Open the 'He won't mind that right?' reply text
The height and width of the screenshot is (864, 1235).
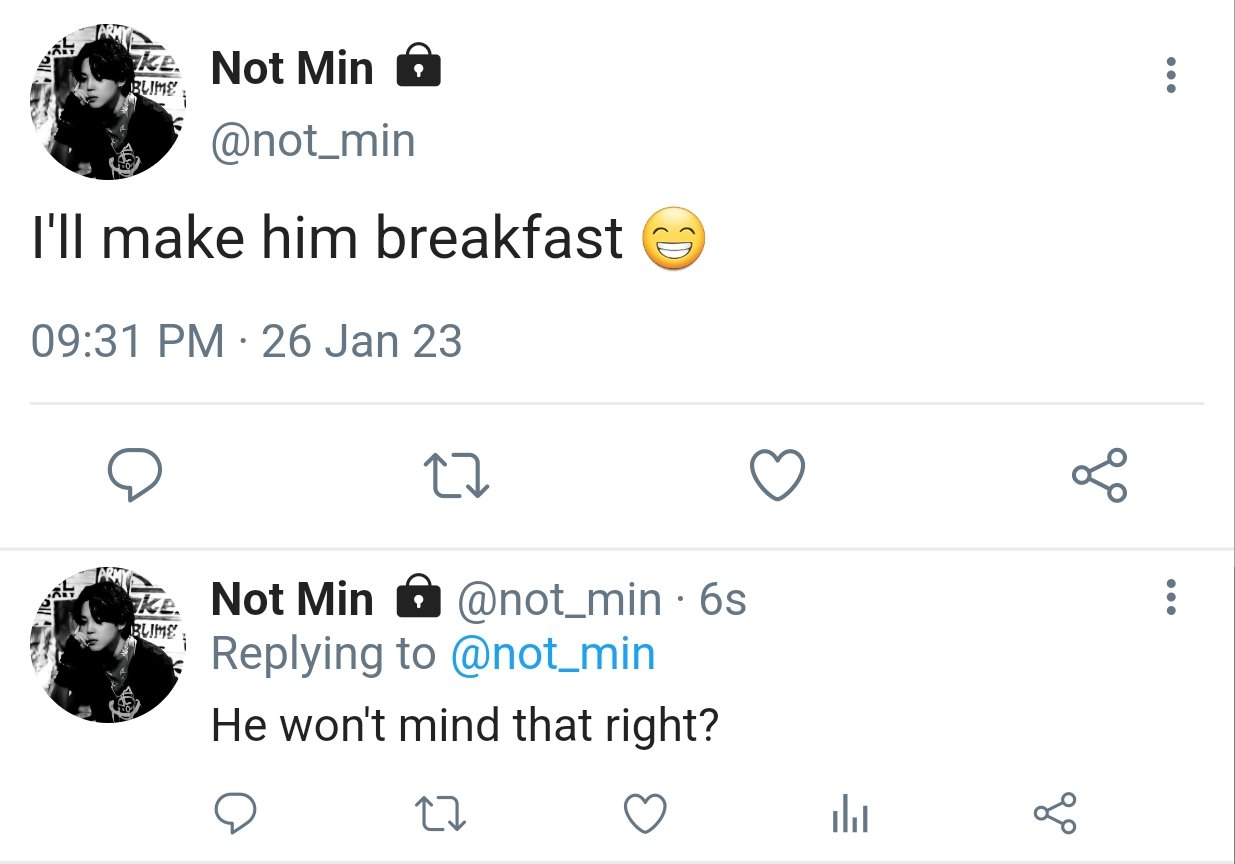point(465,725)
